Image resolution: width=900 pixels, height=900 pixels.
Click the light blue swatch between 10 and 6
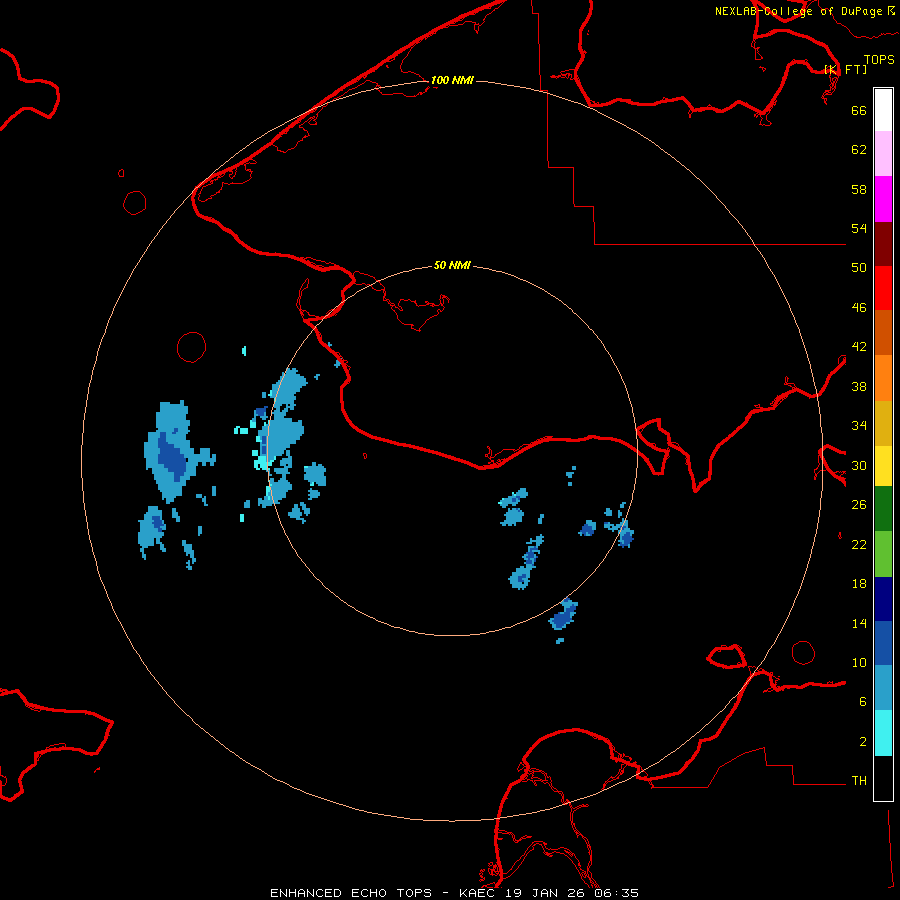coord(883,688)
